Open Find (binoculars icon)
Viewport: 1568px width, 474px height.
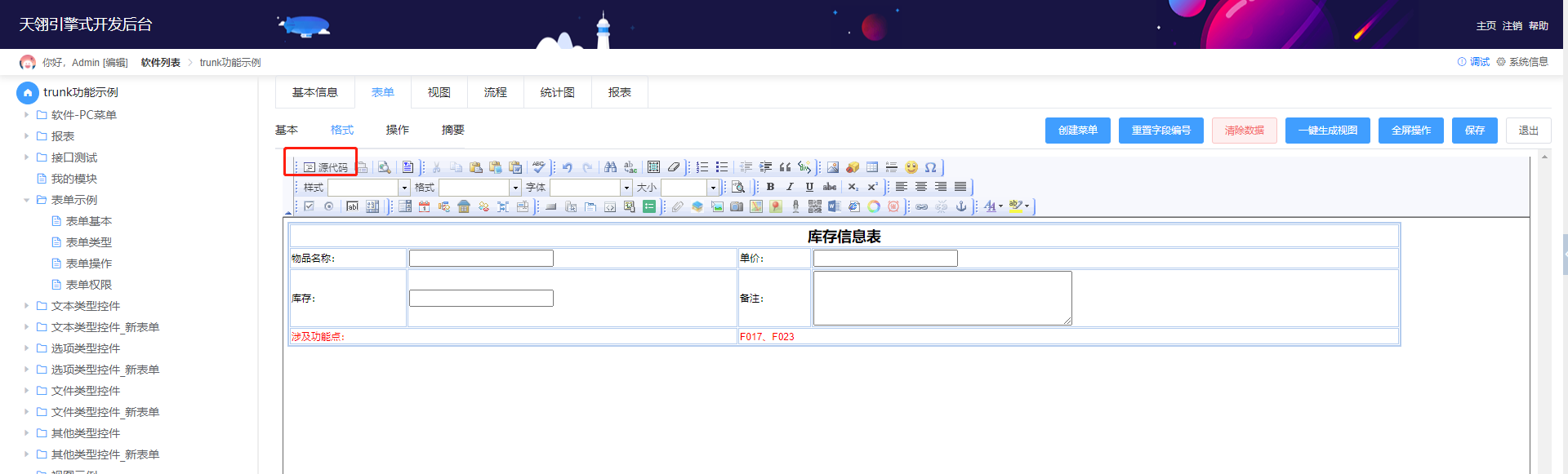[x=611, y=167]
